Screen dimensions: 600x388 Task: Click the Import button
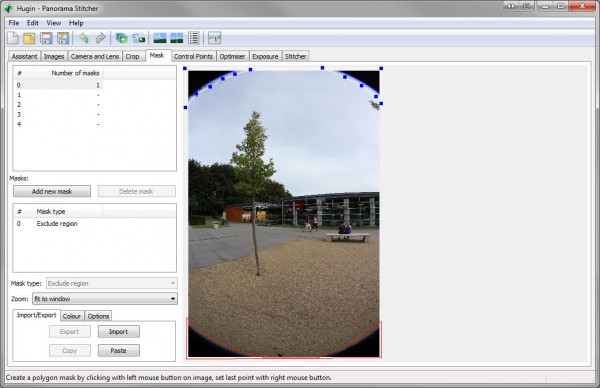119,331
